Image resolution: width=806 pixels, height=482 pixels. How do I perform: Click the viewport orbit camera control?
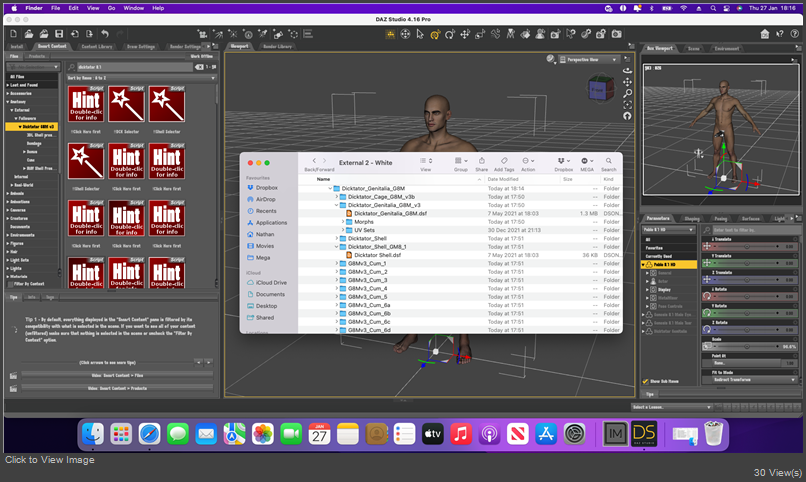point(627,70)
